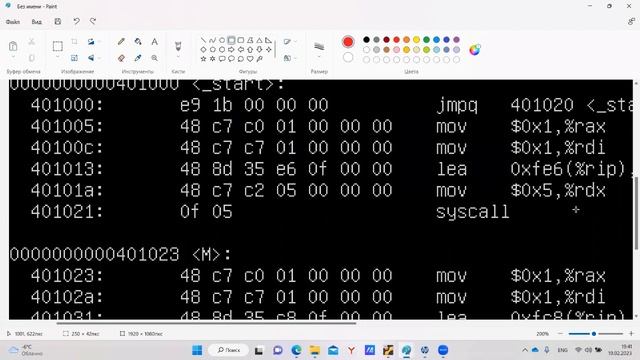This screenshot has width=640, height=360.
Task: Pick the orange color swatch
Action: pyautogui.click(x=406, y=40)
